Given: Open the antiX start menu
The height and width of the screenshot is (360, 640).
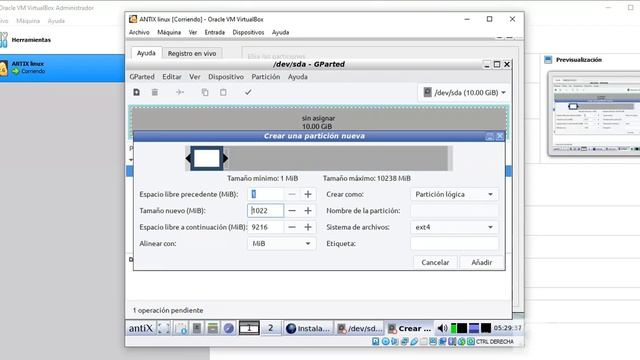Looking at the screenshot, I should (x=140, y=328).
